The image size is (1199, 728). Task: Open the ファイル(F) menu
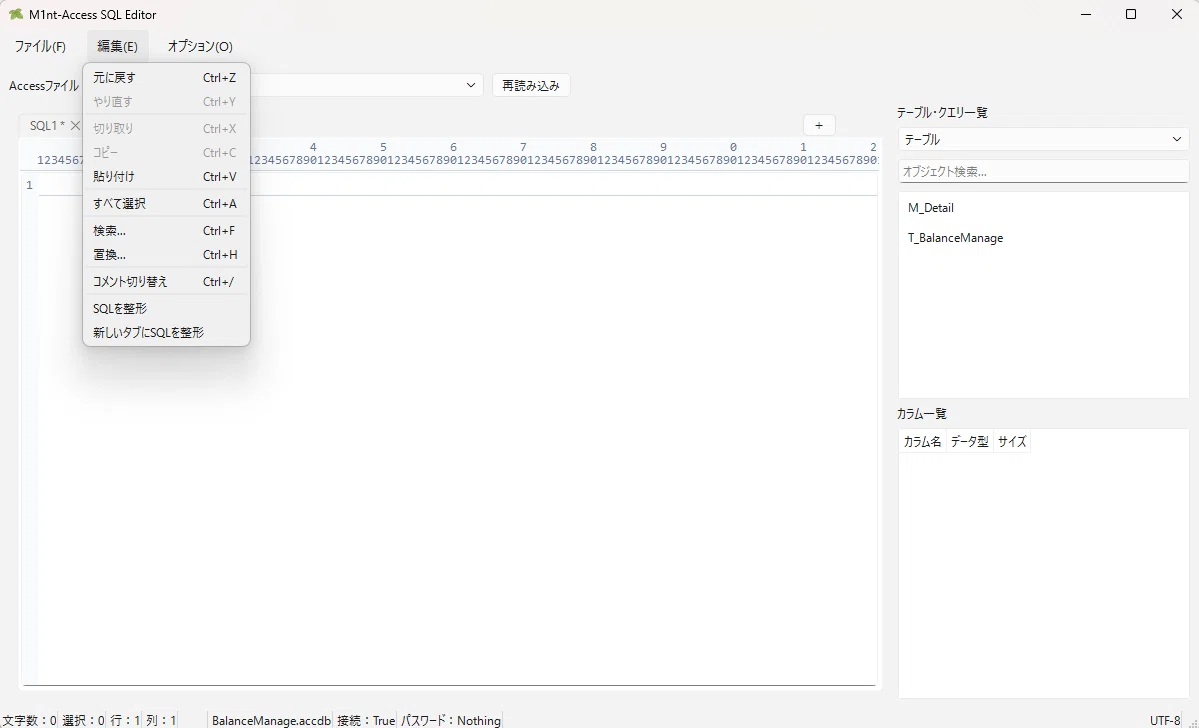pyautogui.click(x=41, y=47)
